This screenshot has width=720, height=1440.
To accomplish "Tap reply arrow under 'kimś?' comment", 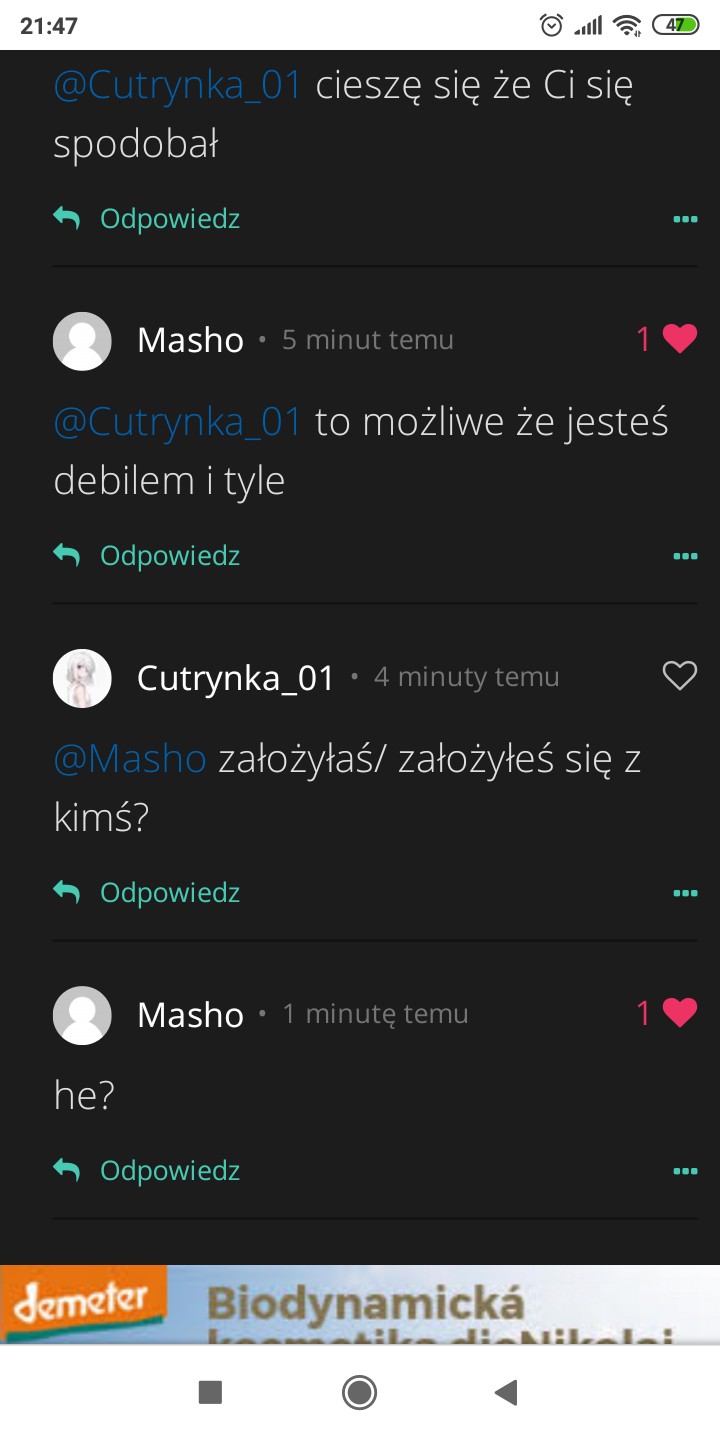I will 67,891.
